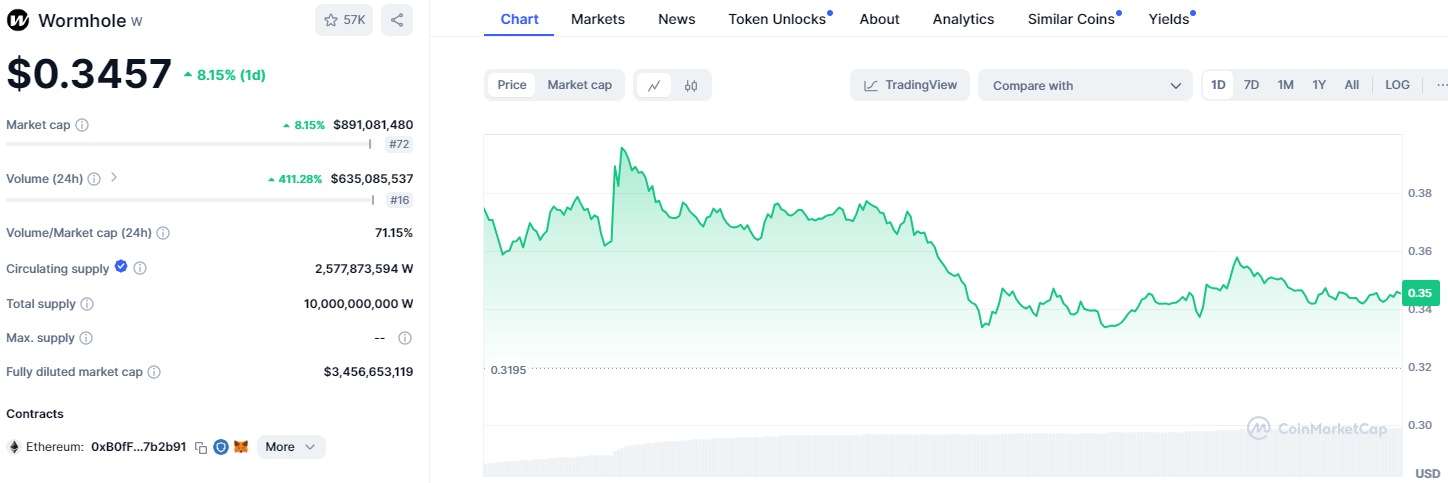Open chart more options ellipsis
This screenshot has height=483, width=1448.
[1441, 85]
